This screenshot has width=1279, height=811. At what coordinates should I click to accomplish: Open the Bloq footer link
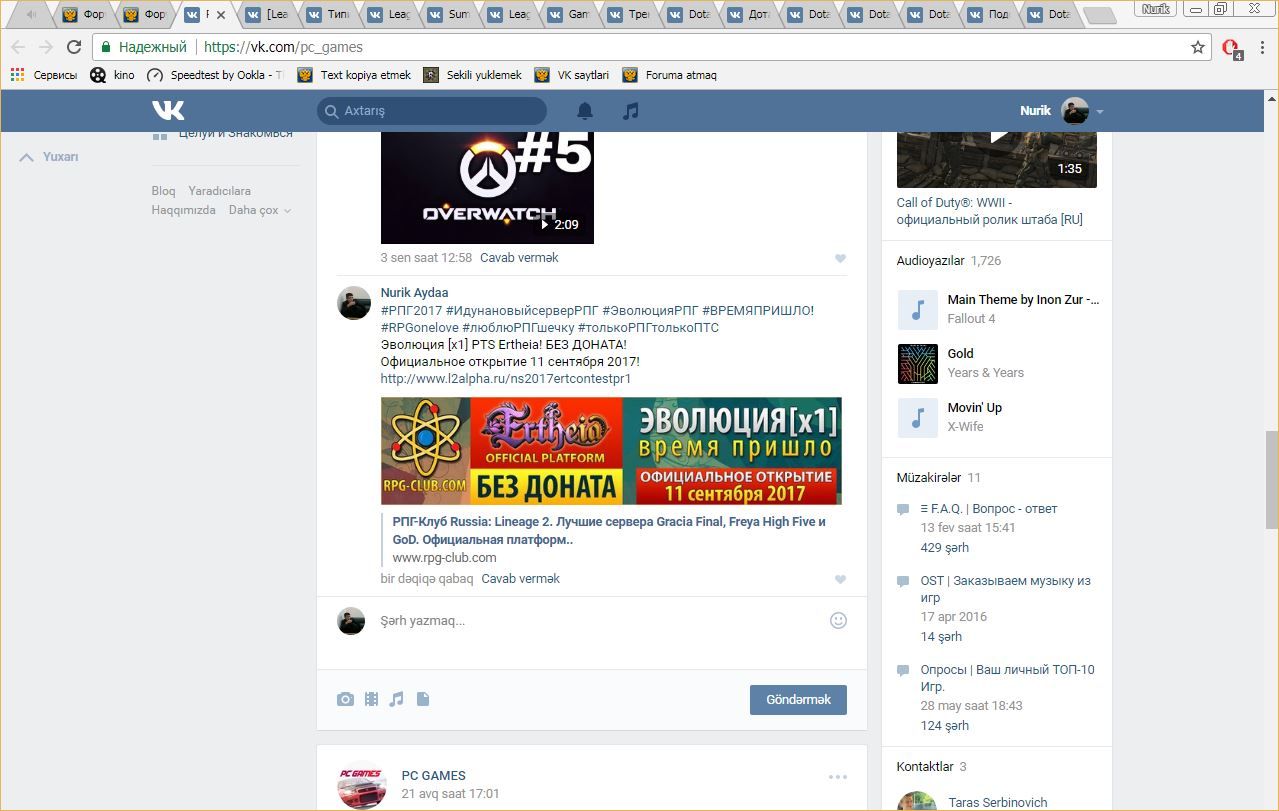(163, 191)
